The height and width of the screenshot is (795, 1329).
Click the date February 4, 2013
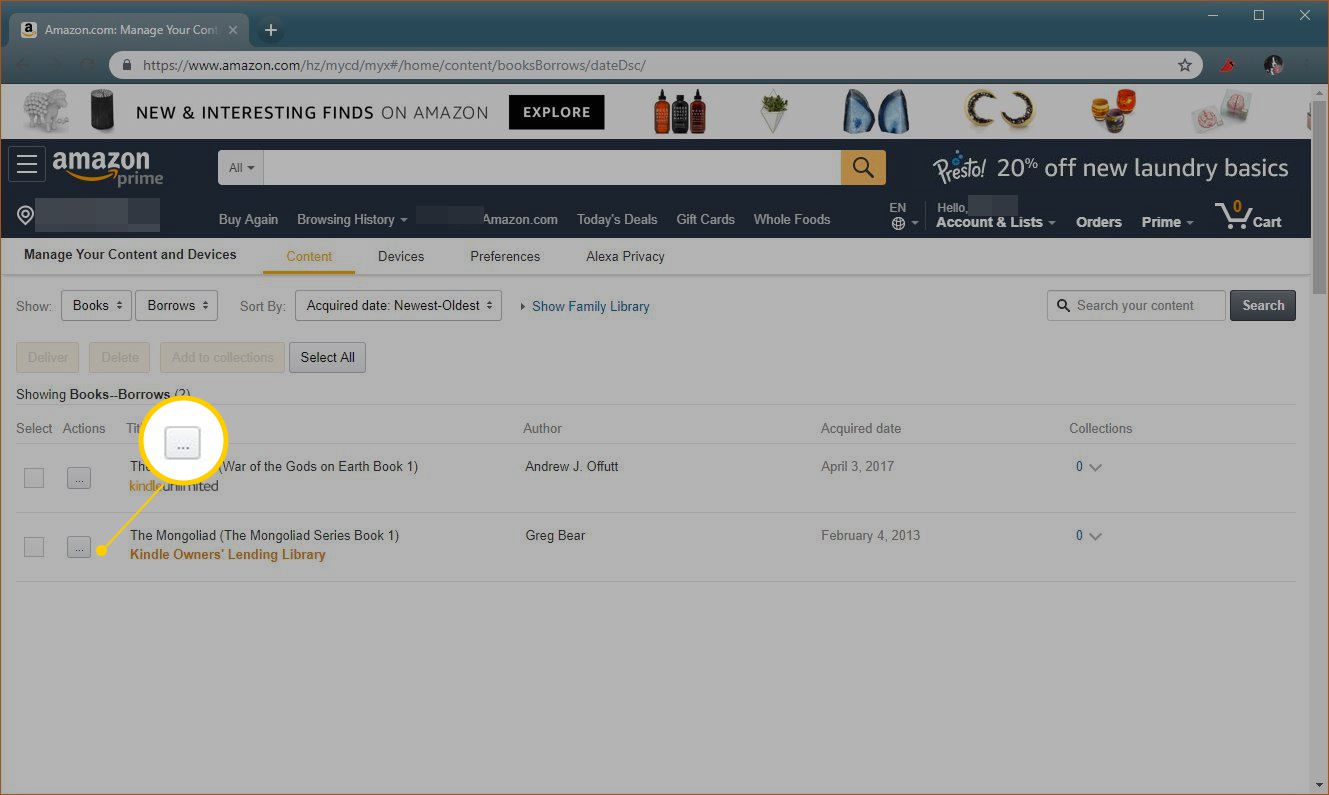pyautogui.click(x=870, y=535)
